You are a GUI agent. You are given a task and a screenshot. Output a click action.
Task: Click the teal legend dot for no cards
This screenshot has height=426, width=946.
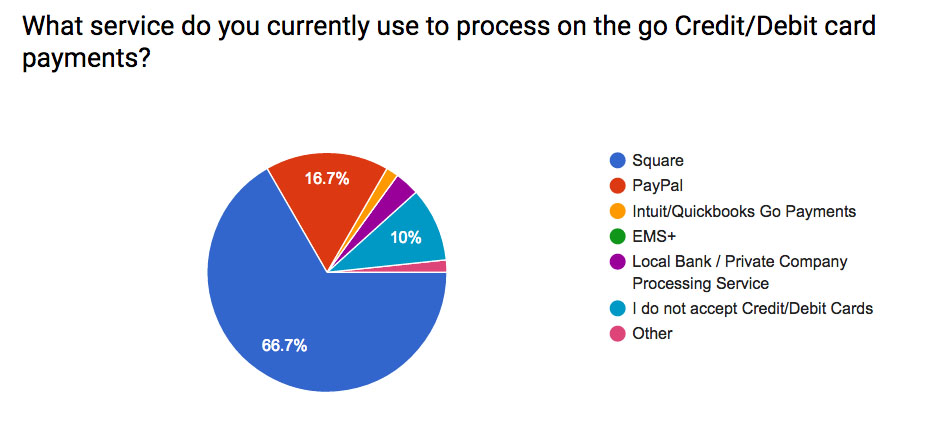point(618,308)
